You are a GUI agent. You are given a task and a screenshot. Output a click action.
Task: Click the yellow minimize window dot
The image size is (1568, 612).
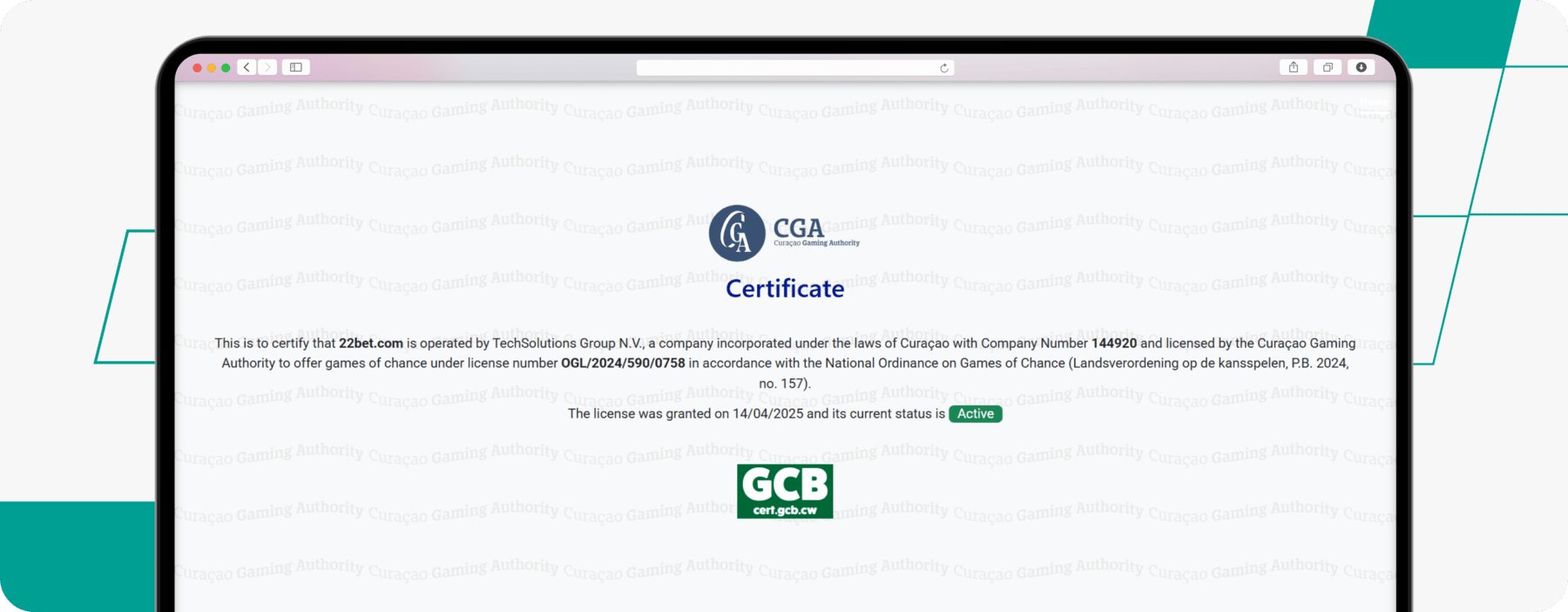[x=212, y=68]
